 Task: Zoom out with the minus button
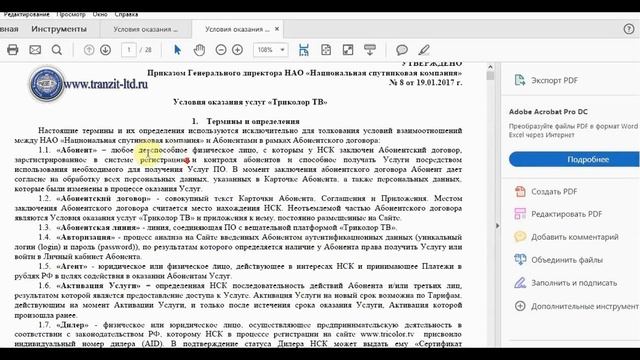(x=221, y=50)
